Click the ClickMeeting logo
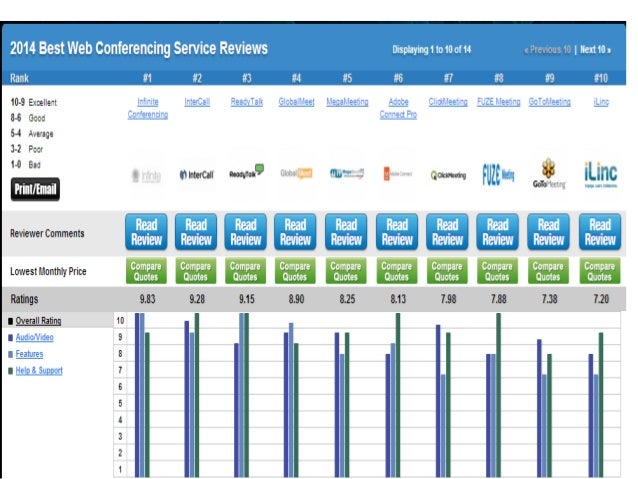Screen dimensions: 638x479 click(448, 175)
